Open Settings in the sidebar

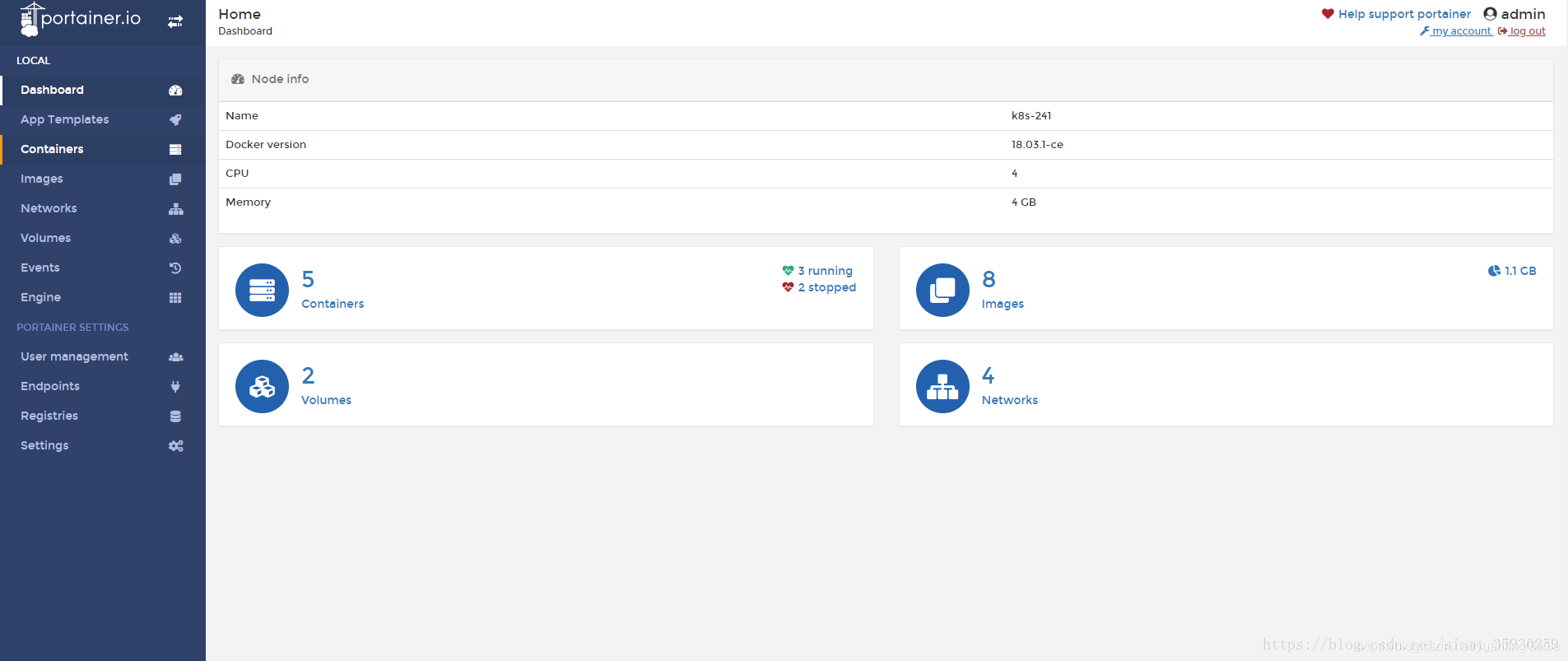[x=103, y=445]
